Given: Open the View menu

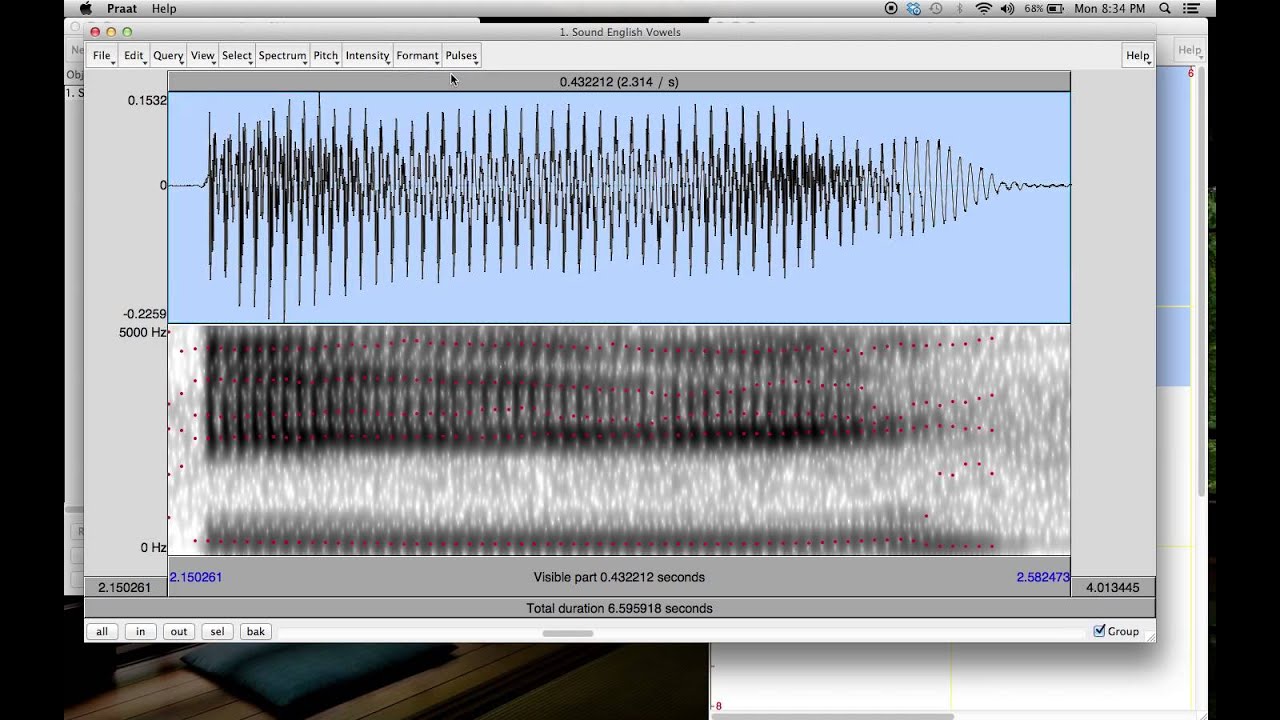Looking at the screenshot, I should point(203,56).
